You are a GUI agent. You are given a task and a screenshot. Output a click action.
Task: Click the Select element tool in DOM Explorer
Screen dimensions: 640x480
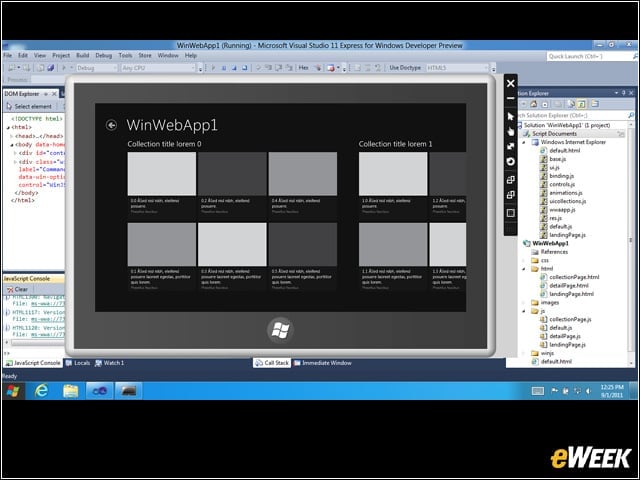29,107
